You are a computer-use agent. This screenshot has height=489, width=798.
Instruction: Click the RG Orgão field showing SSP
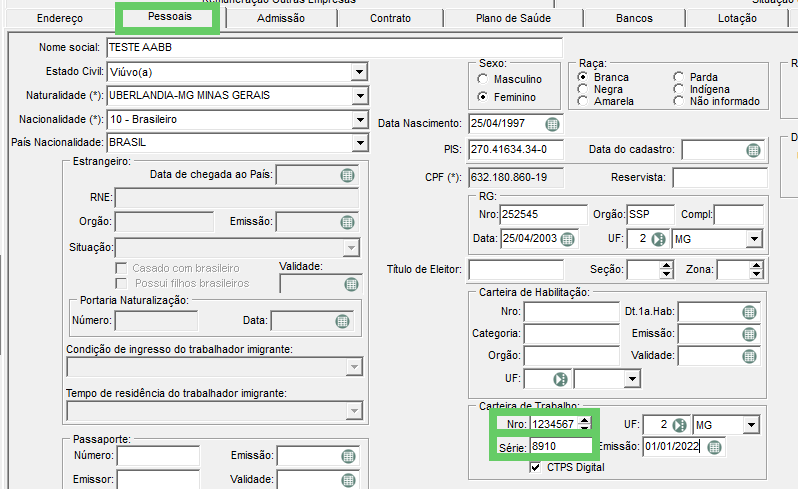tap(650, 214)
